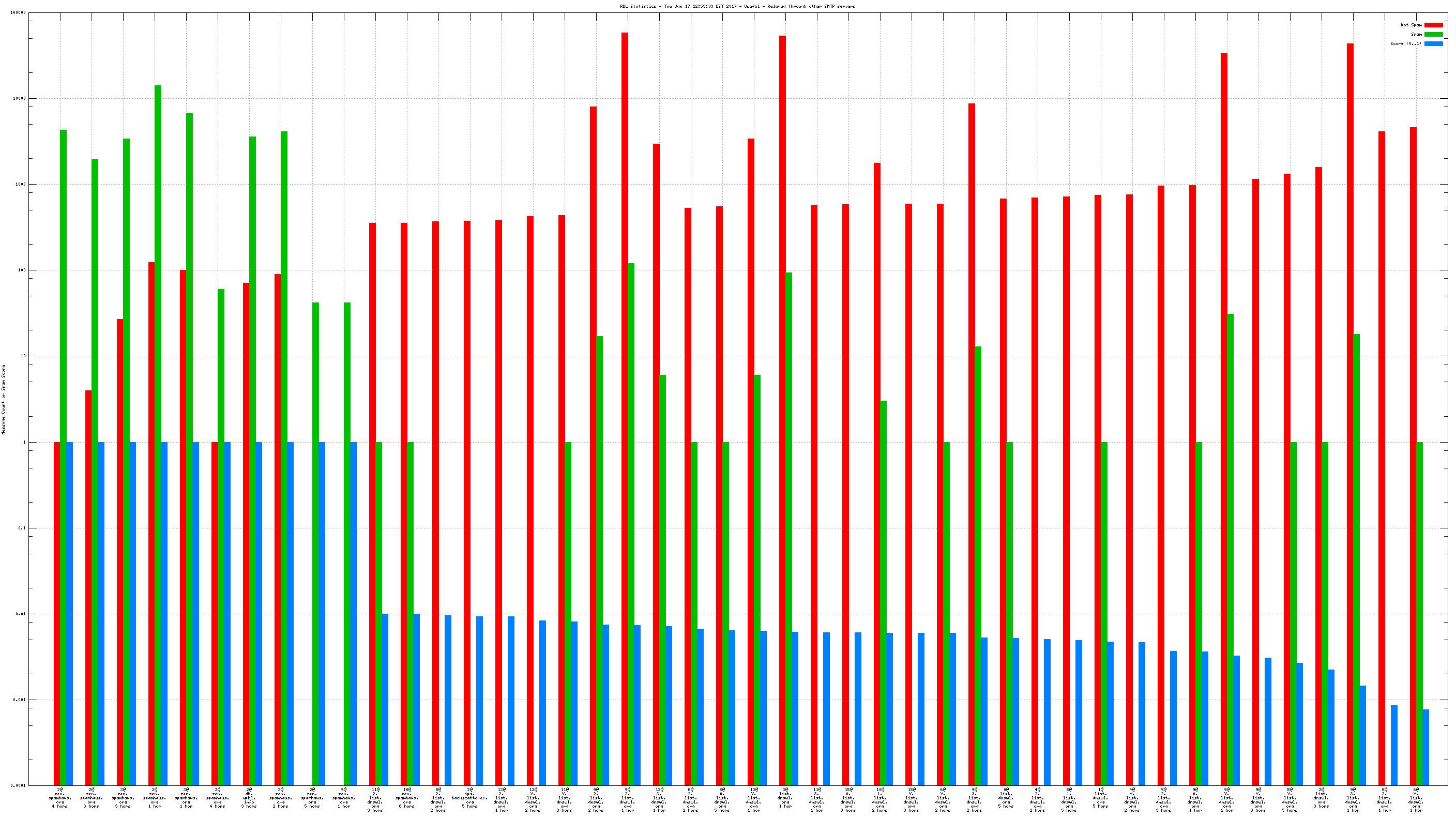Viewport: 1456px width, 819px height.
Task: Click the 0@ list.dnswl.org 5 hops label
Action: pyautogui.click(x=1006, y=797)
